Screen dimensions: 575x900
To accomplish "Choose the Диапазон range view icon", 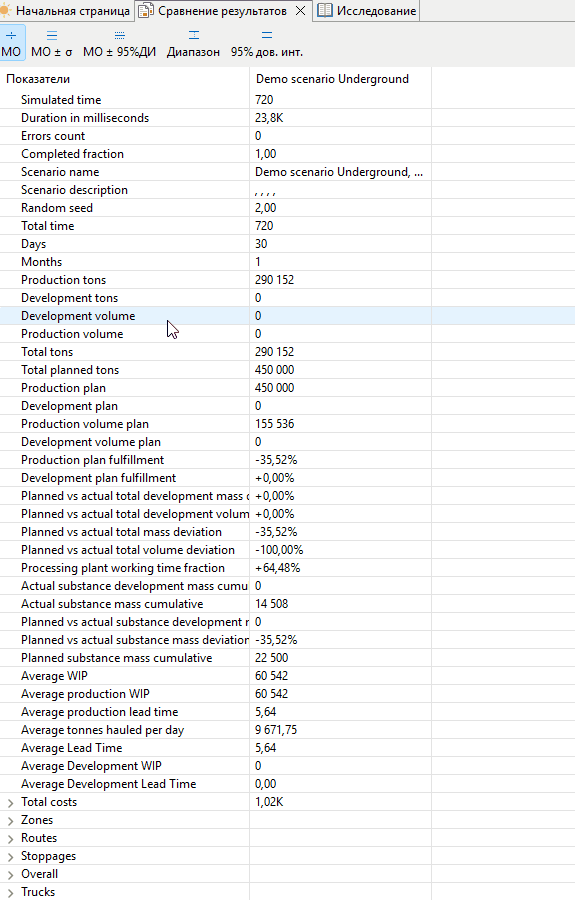I will (x=194, y=36).
